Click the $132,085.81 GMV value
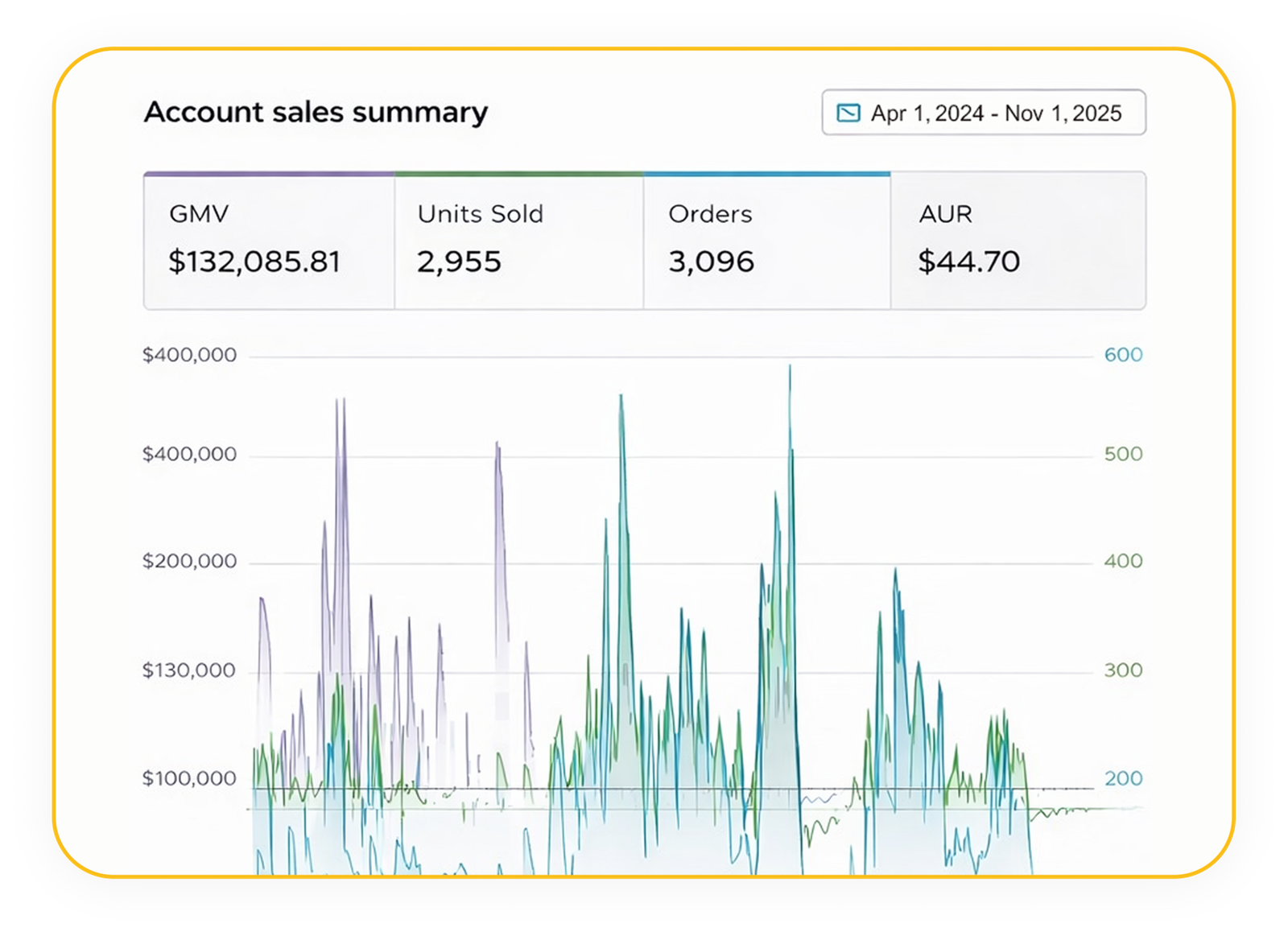This screenshot has height=936, width=1288. (x=254, y=262)
